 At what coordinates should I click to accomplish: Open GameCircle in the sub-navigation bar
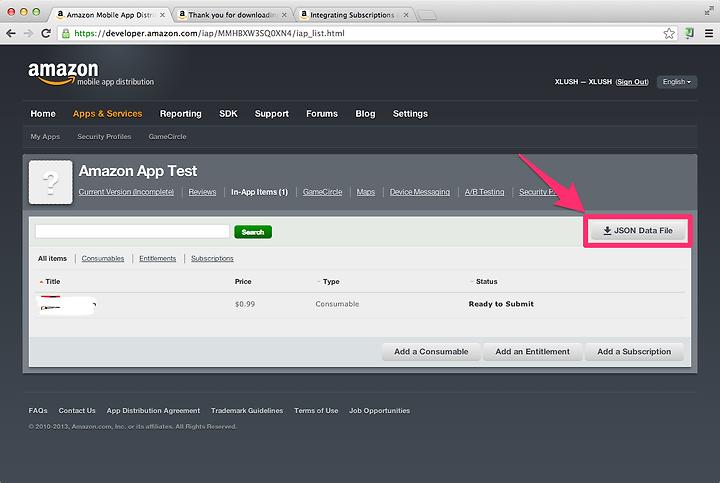[168, 137]
